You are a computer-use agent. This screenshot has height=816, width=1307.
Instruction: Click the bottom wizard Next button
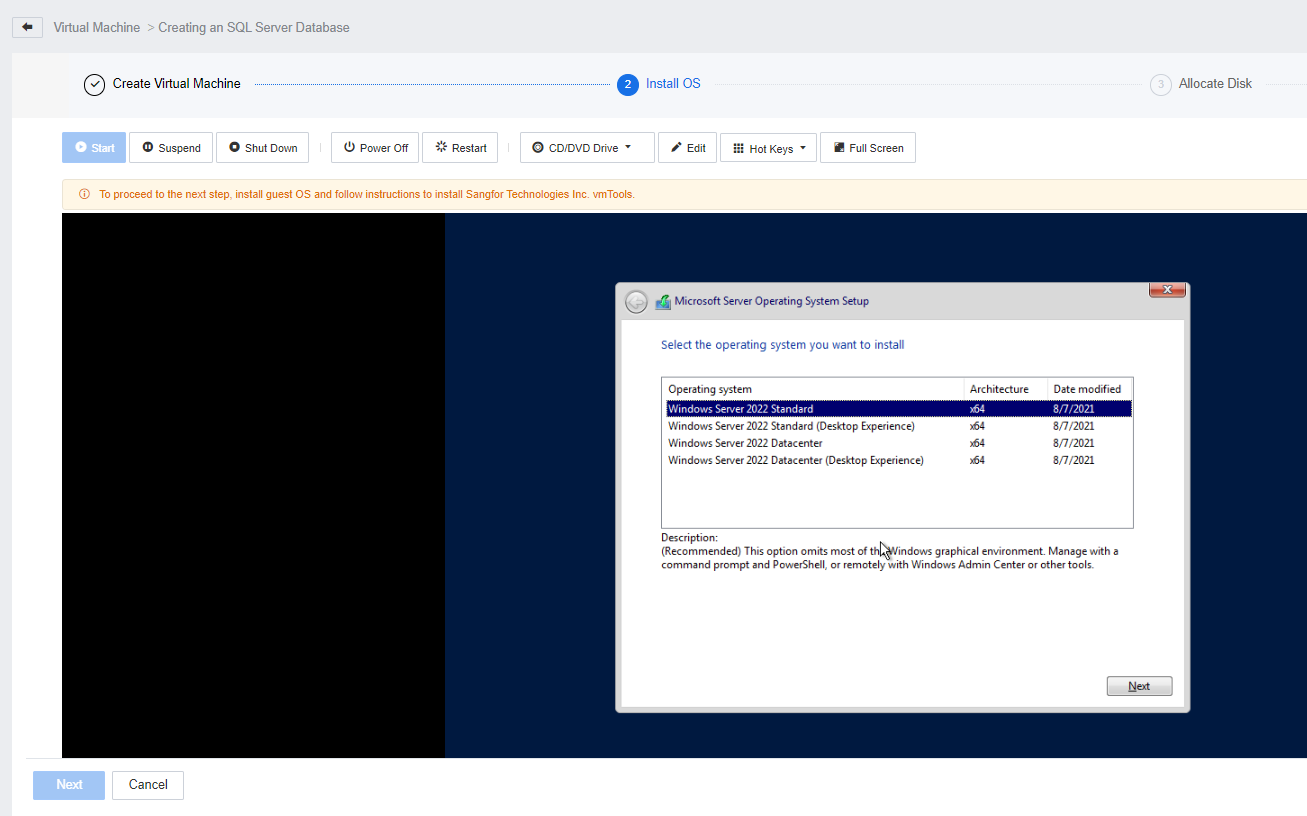coord(69,785)
